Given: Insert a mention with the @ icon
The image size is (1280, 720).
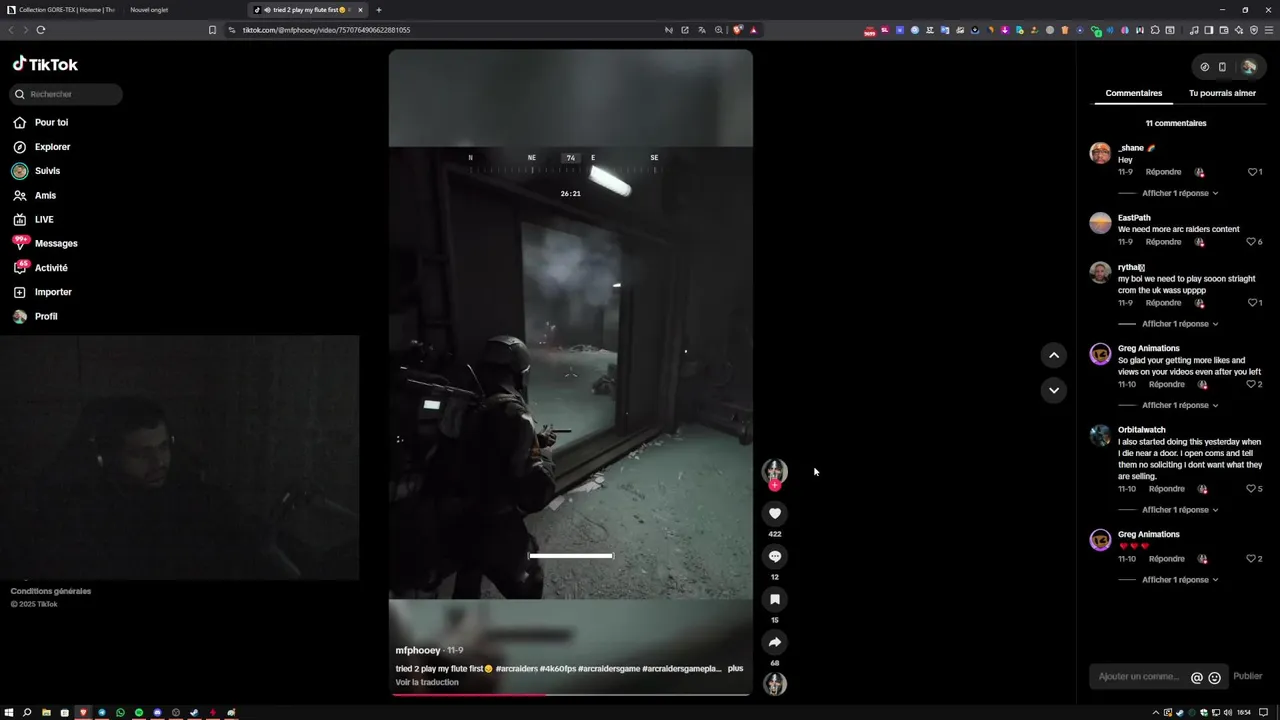Looking at the screenshot, I should pyautogui.click(x=1197, y=678).
